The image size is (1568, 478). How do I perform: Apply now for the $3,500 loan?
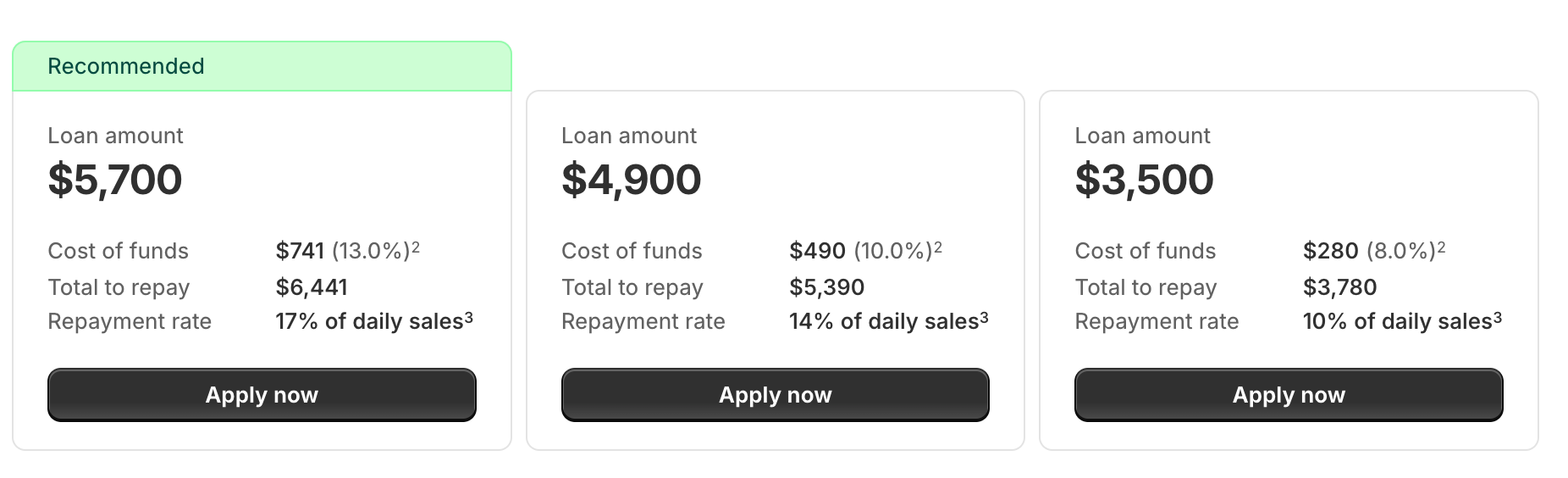pyautogui.click(x=1289, y=395)
